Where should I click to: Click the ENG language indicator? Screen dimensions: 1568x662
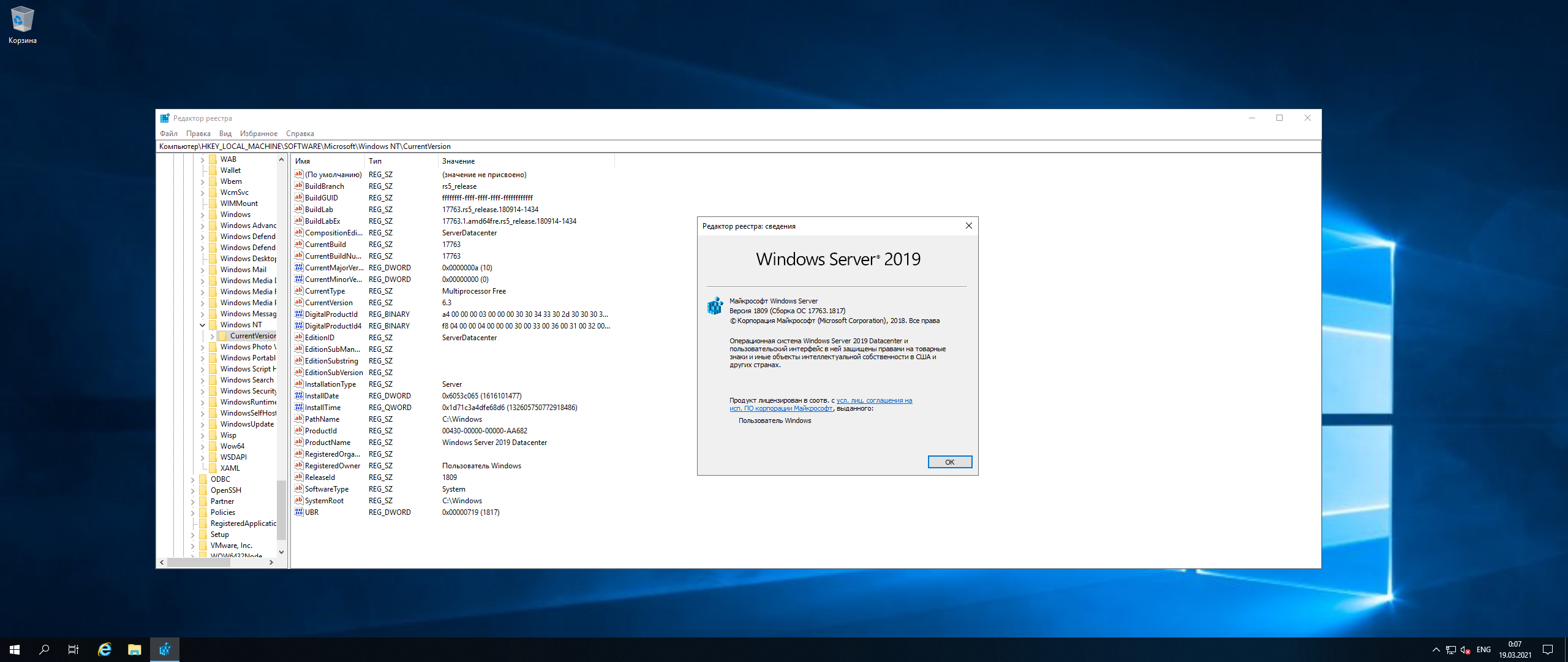tap(1483, 650)
